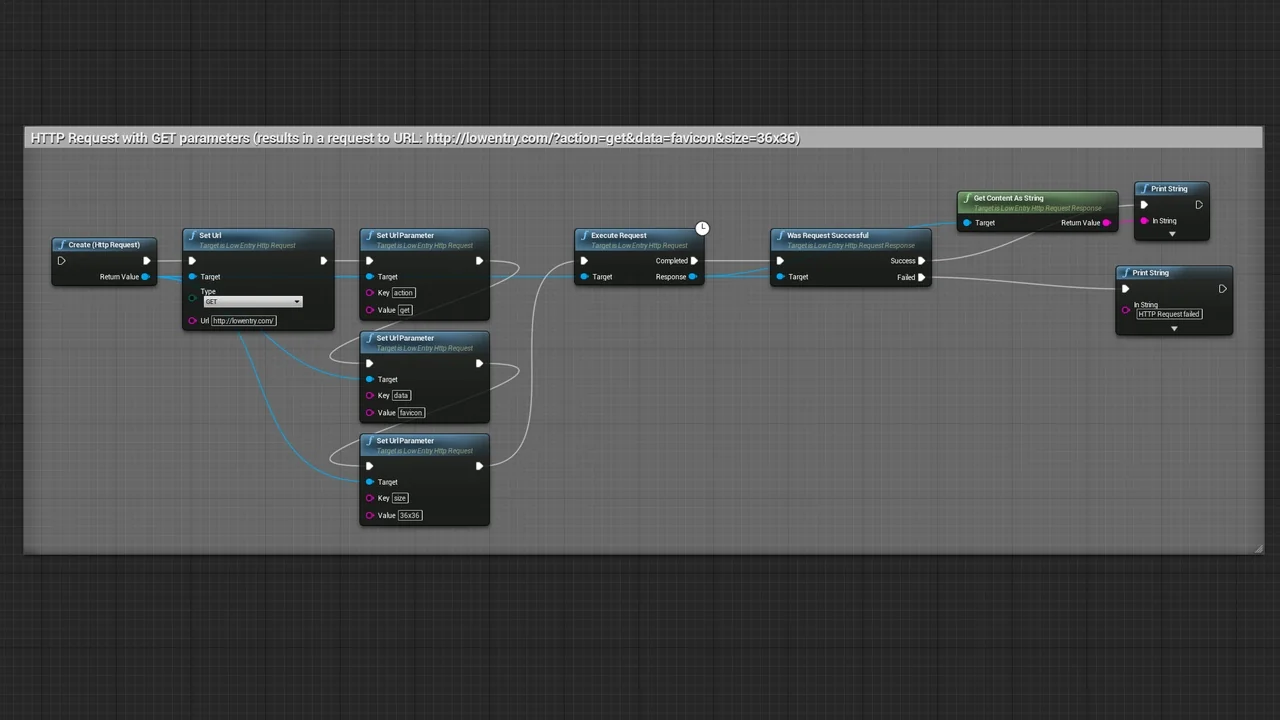Click the Completed exec pin on Execute Request
The height and width of the screenshot is (720, 1280).
[x=693, y=261]
